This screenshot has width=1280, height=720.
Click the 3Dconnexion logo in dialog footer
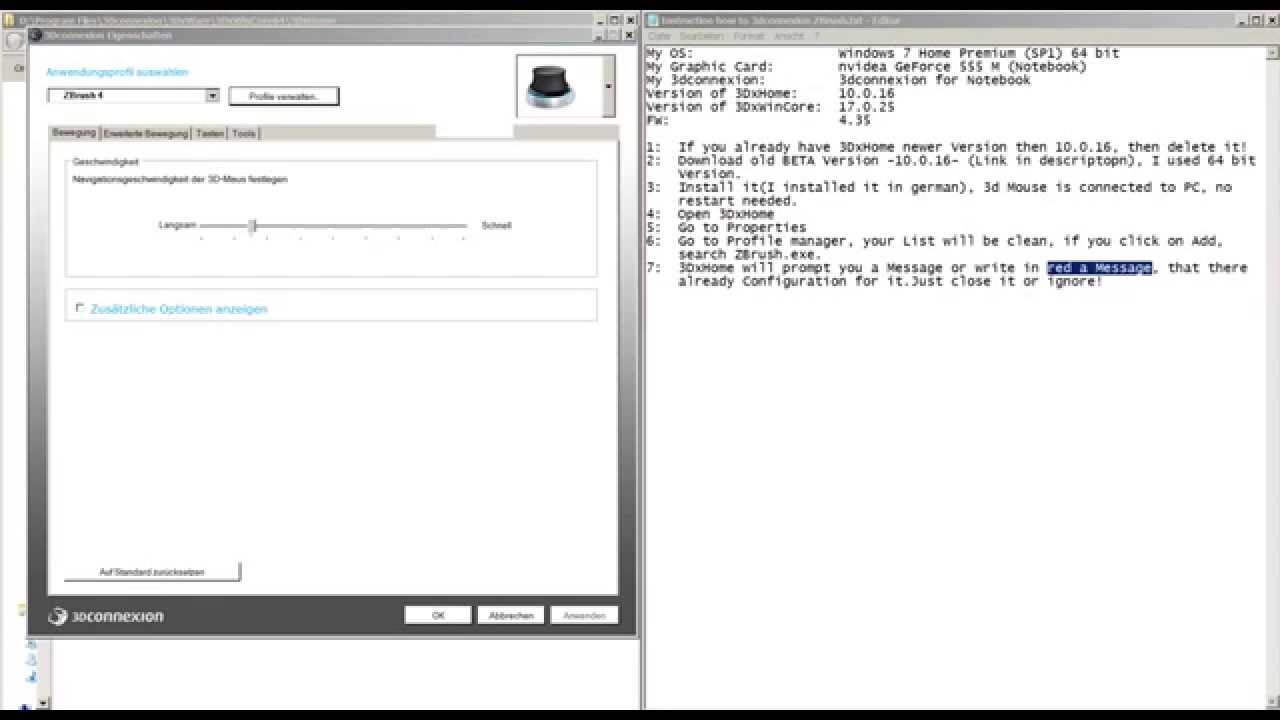[106, 616]
